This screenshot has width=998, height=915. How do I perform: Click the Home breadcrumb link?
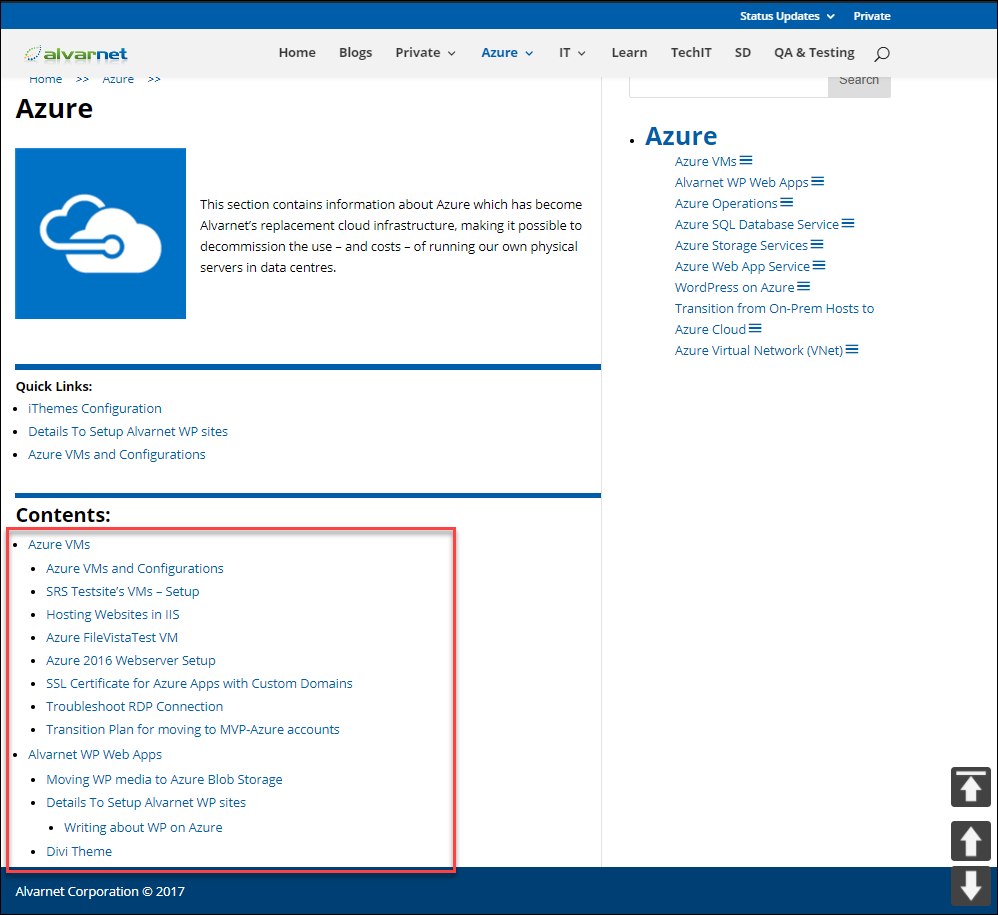tap(46, 80)
